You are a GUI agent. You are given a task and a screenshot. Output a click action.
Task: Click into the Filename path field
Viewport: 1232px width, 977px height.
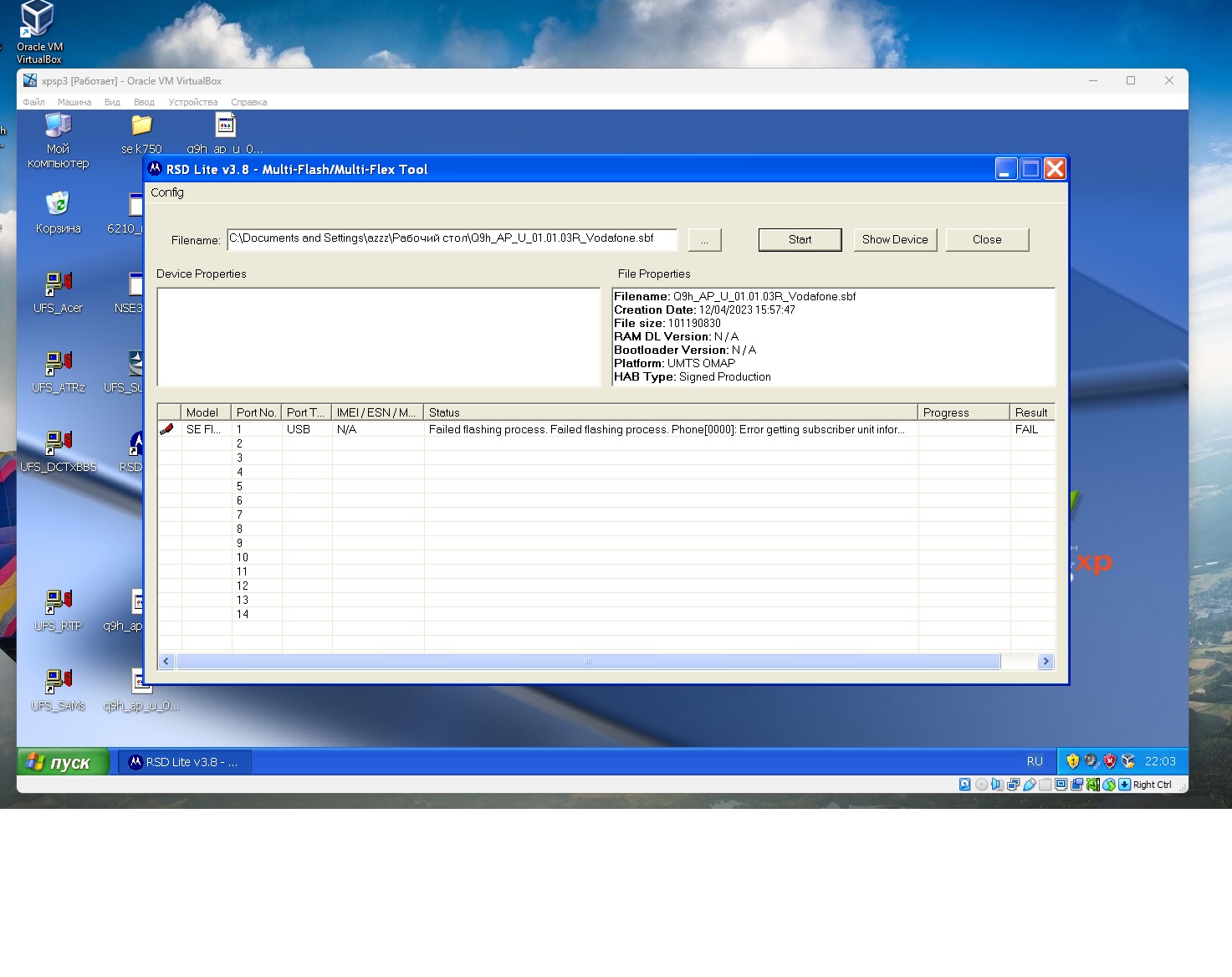pyautogui.click(x=452, y=239)
